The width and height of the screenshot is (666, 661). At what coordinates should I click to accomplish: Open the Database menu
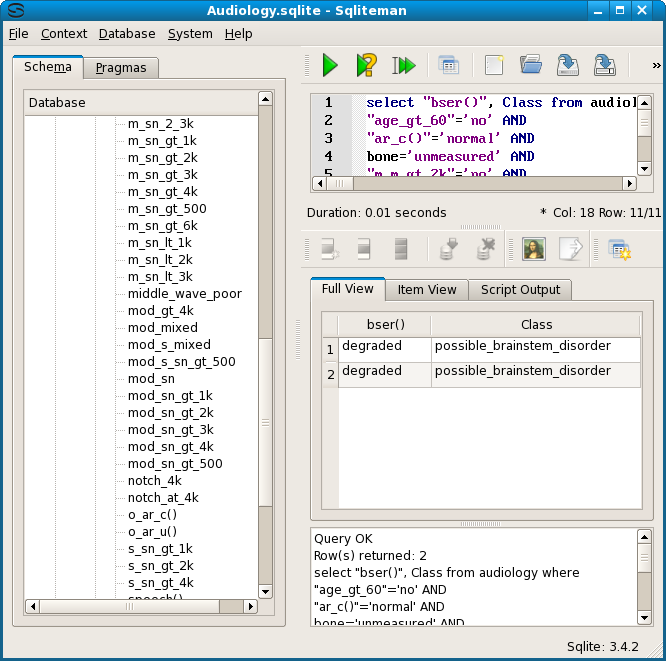pos(127,33)
